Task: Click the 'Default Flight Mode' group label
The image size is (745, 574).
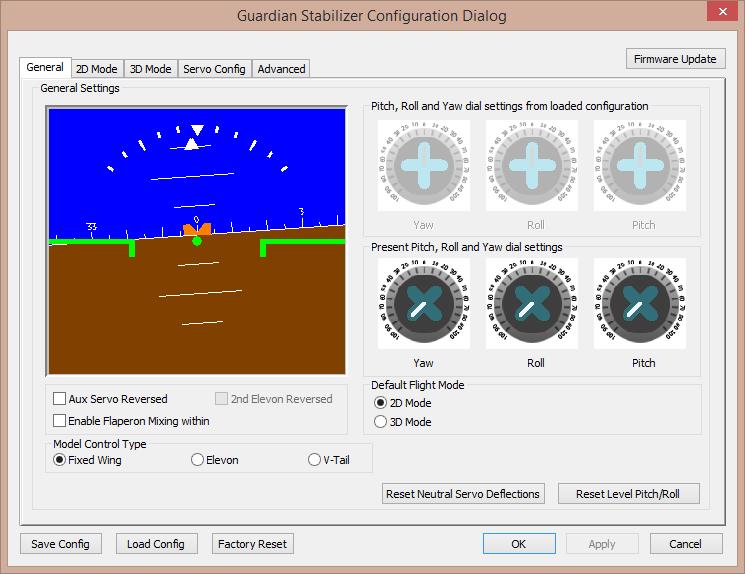Action: coord(418,385)
